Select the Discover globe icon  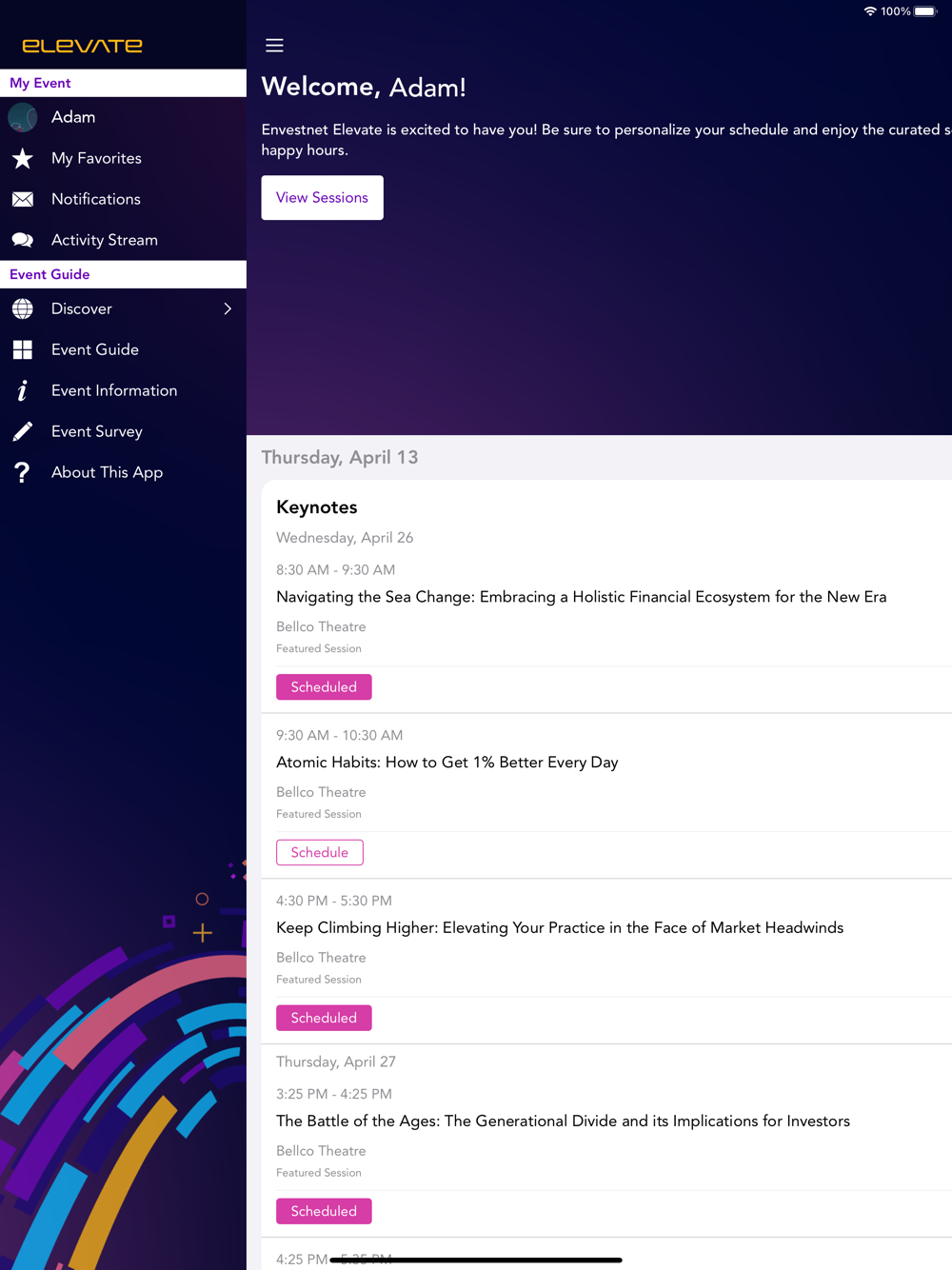[x=23, y=308]
